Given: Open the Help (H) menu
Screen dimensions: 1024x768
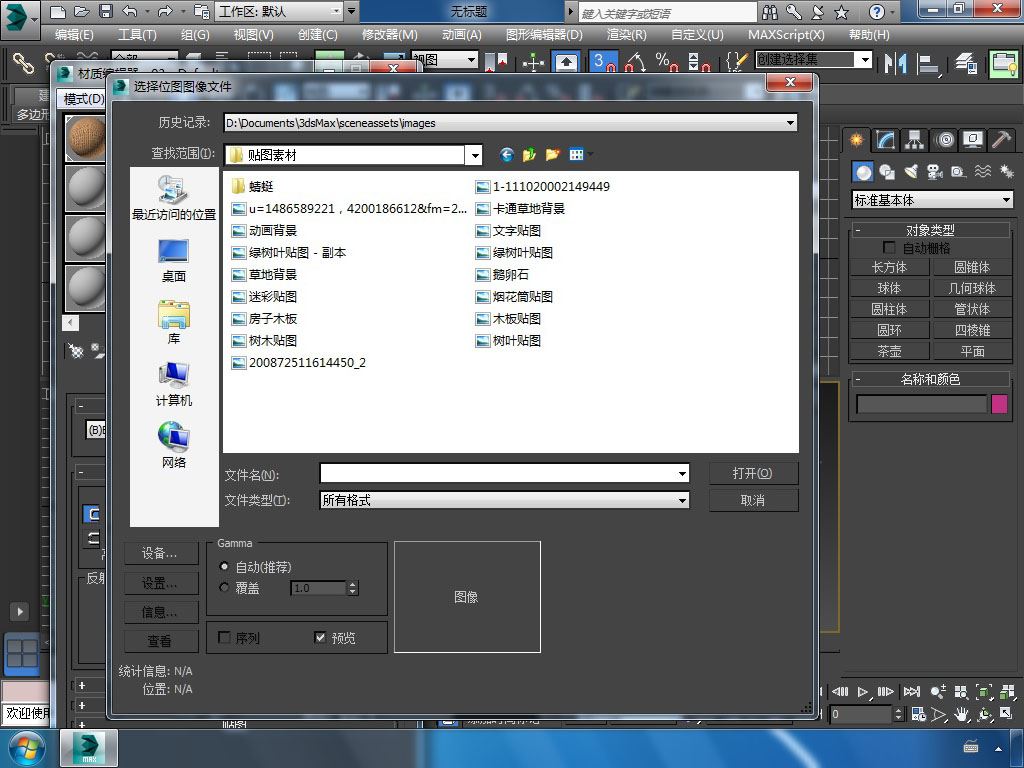Looking at the screenshot, I should click(x=869, y=35).
